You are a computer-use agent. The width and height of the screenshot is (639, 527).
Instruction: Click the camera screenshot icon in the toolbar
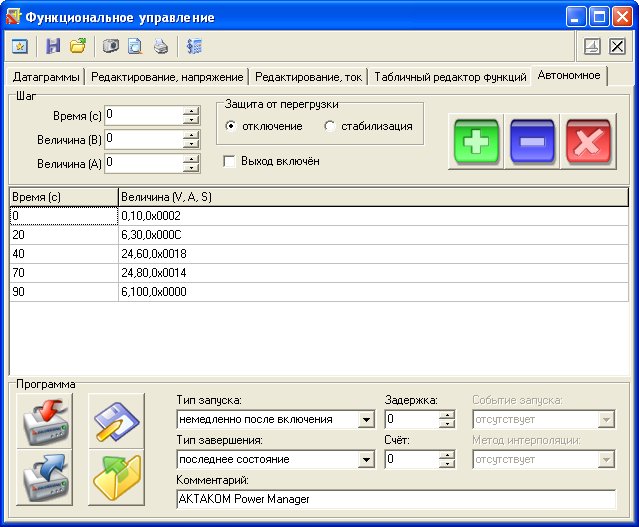[x=112, y=46]
